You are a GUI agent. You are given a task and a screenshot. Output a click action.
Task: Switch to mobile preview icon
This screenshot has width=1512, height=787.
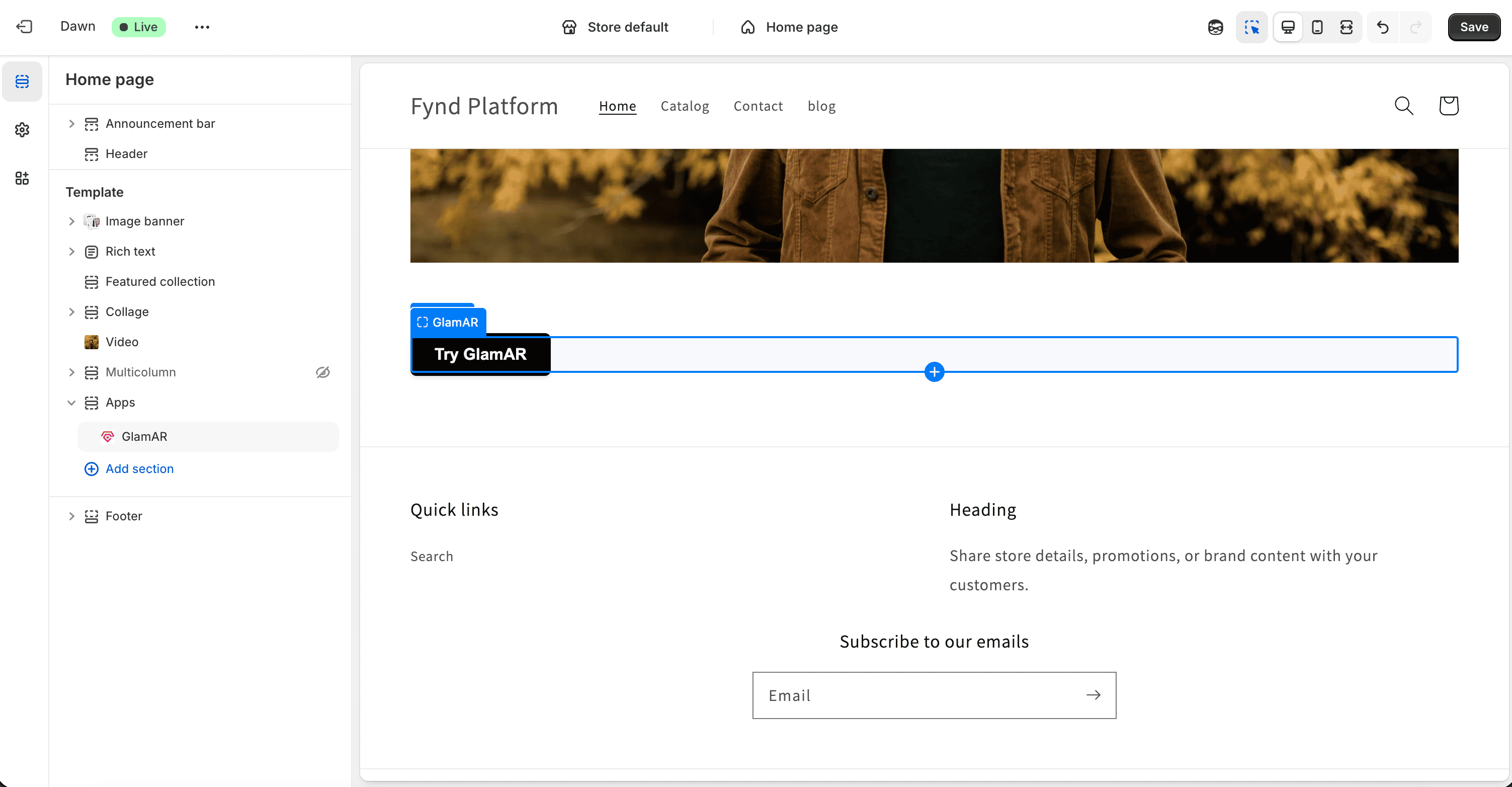pyautogui.click(x=1317, y=27)
